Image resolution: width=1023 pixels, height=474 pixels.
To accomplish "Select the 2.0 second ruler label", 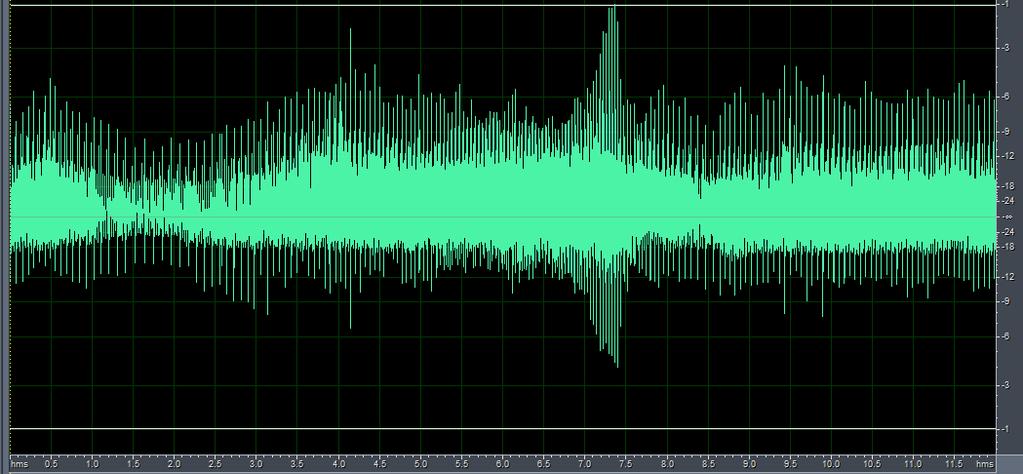I will coord(174,464).
